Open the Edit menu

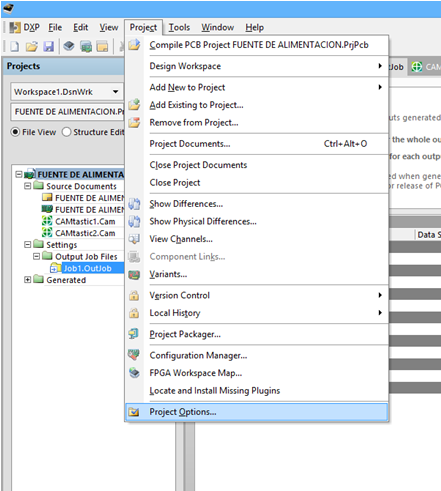click(81, 27)
